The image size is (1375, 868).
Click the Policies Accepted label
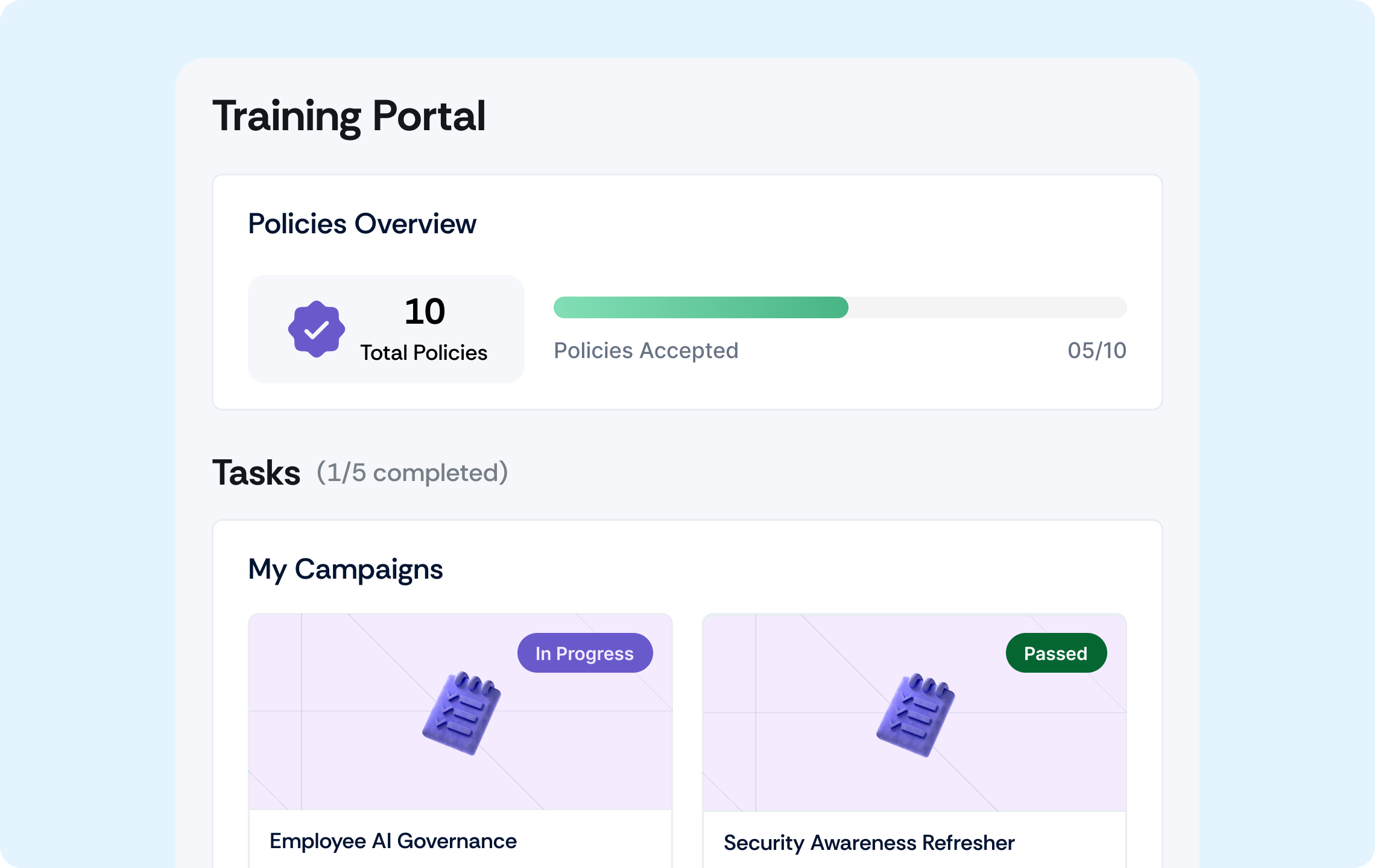tap(646, 350)
